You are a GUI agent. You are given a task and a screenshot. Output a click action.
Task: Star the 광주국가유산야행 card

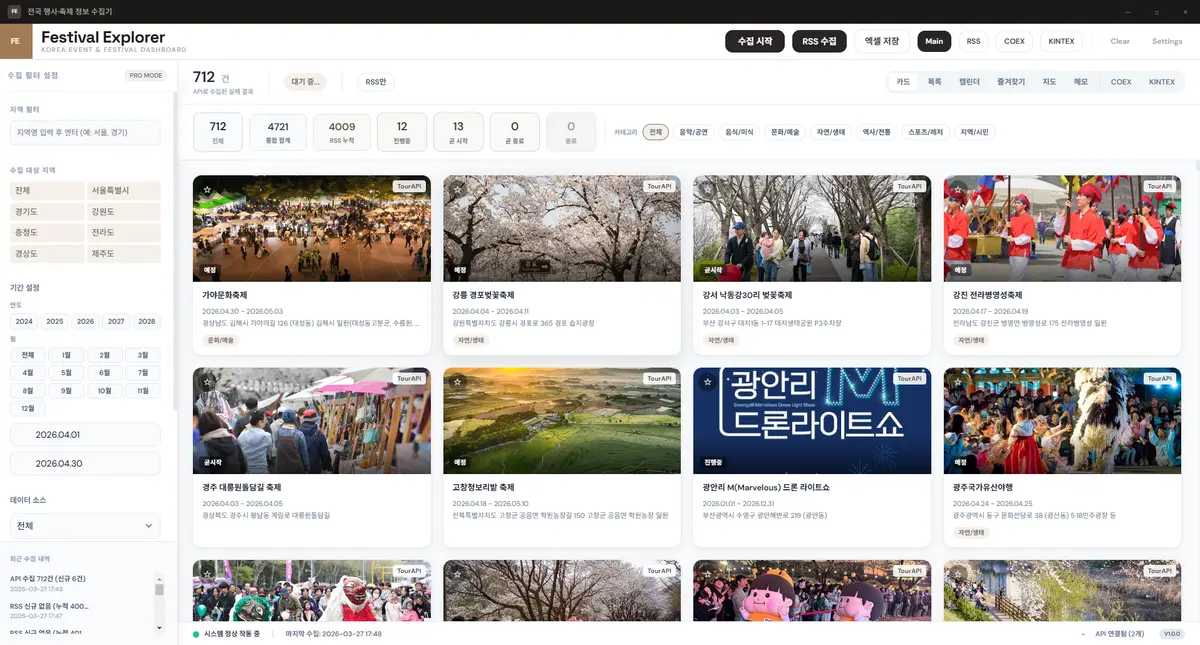958,381
